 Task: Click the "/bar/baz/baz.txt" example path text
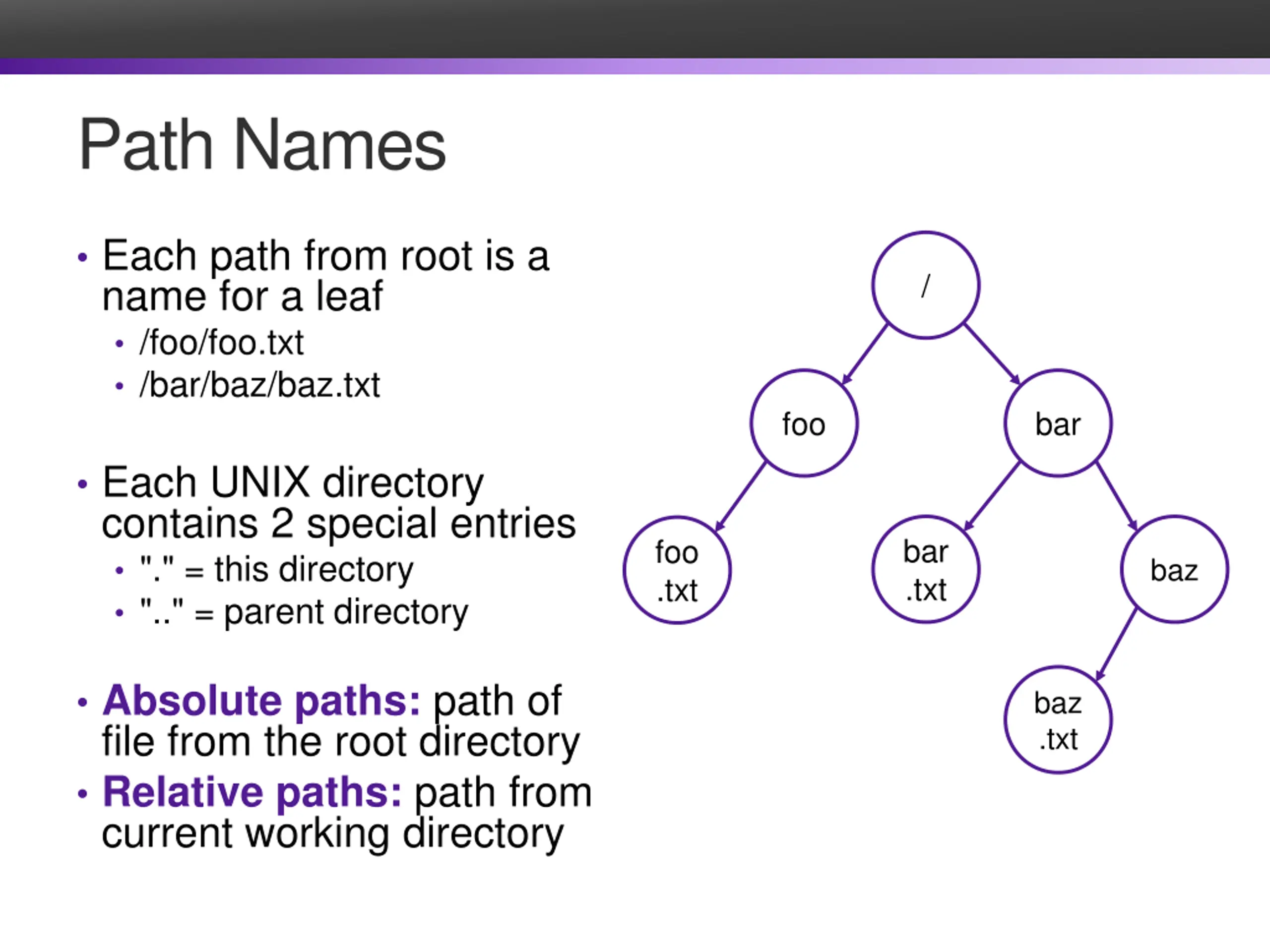click(259, 385)
